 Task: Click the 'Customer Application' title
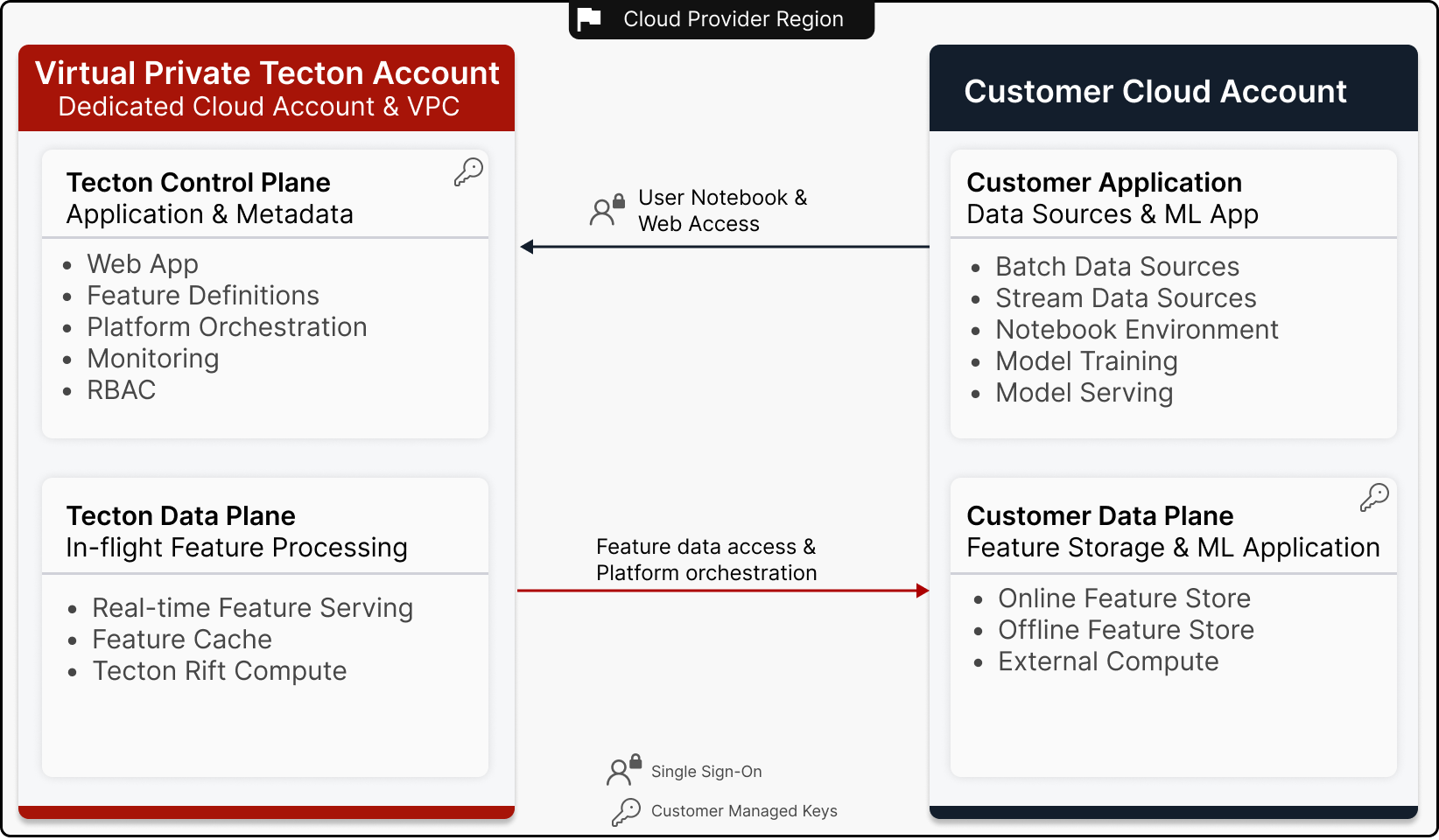click(x=1105, y=182)
